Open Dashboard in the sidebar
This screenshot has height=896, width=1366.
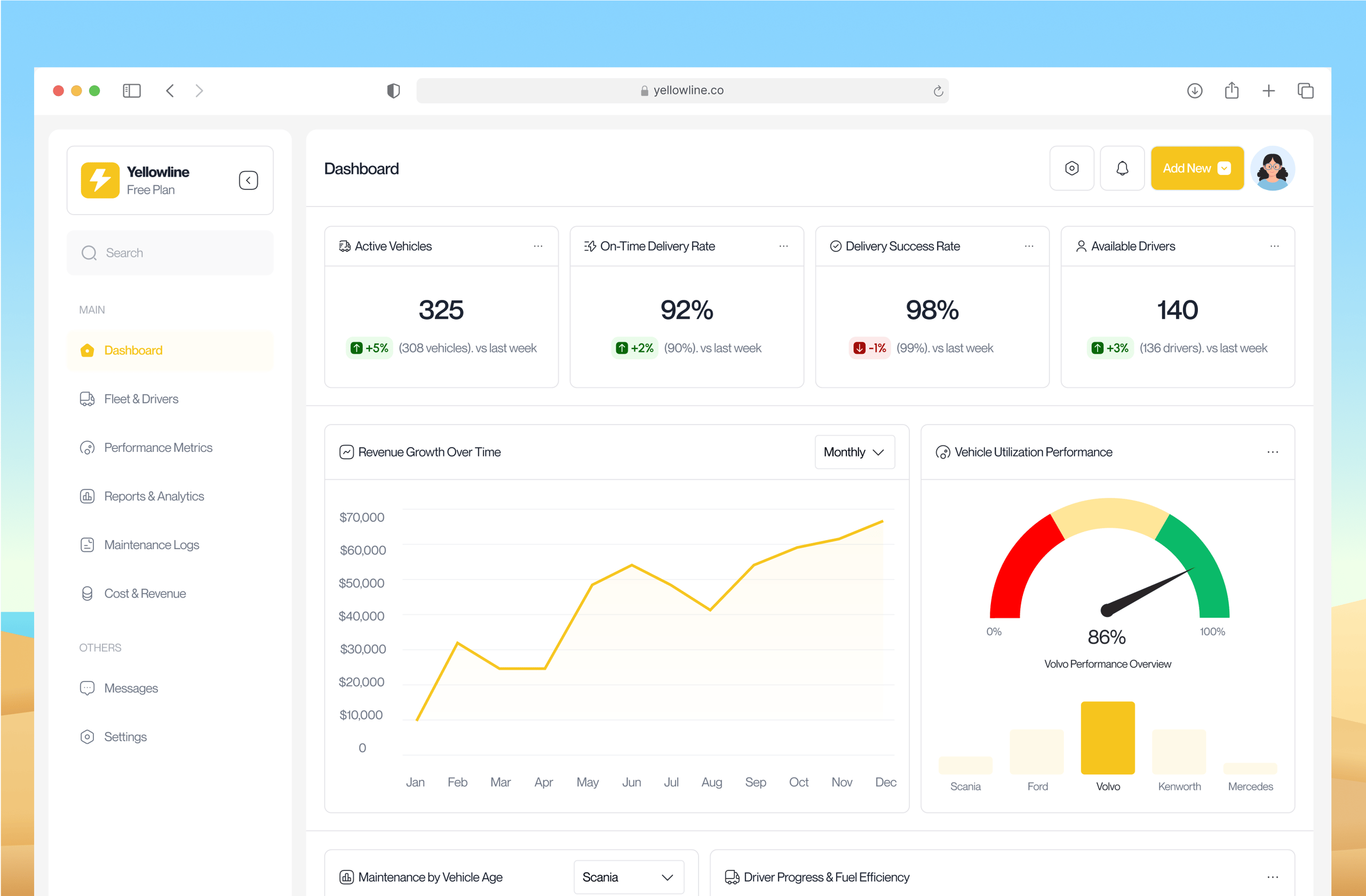click(x=170, y=350)
